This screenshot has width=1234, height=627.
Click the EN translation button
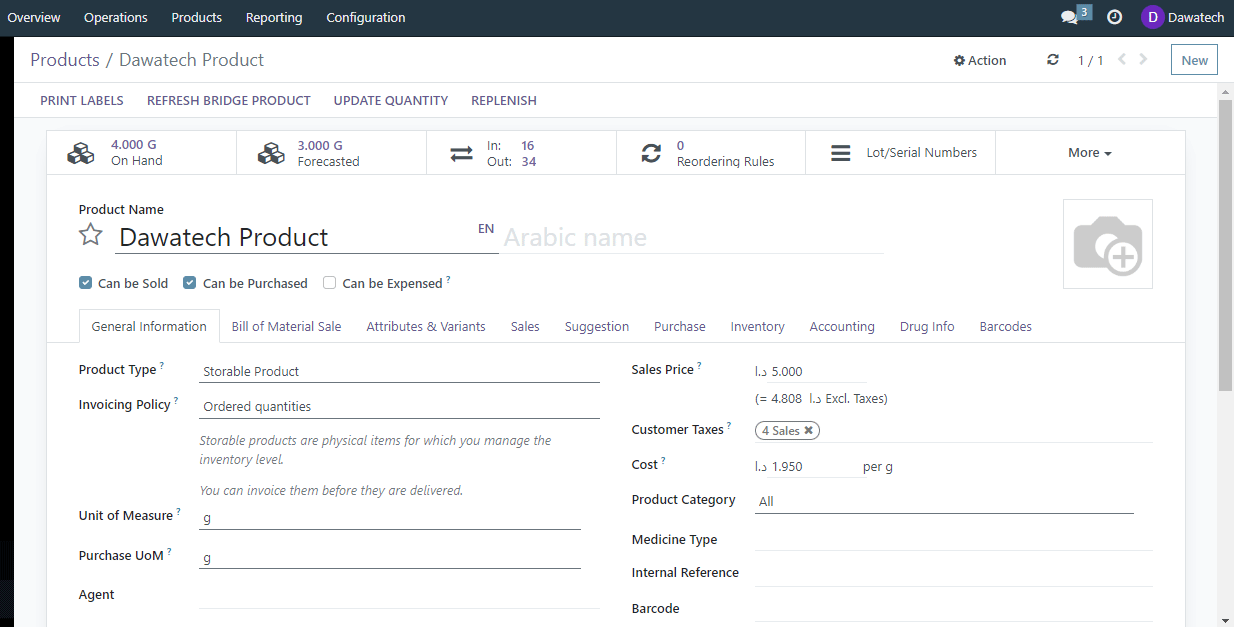486,229
